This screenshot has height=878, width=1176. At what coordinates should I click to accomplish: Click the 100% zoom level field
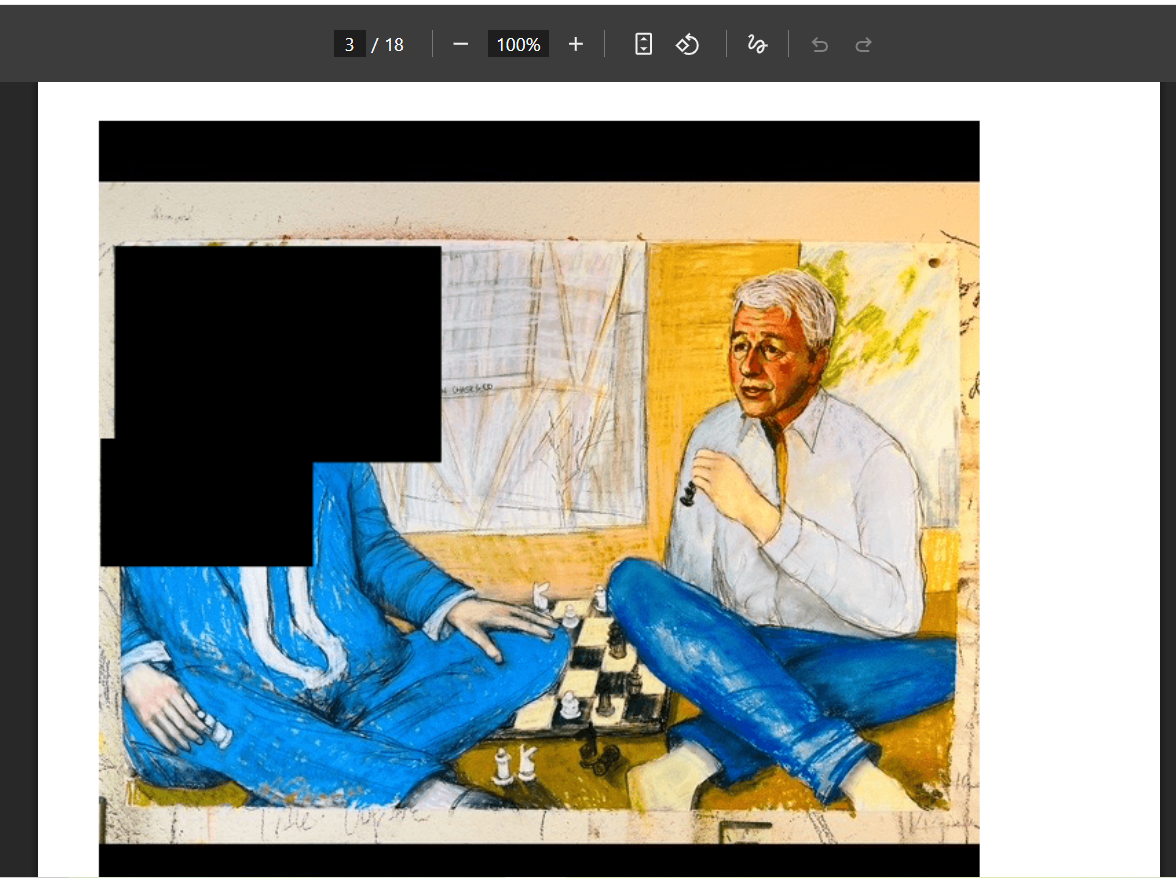click(x=518, y=44)
